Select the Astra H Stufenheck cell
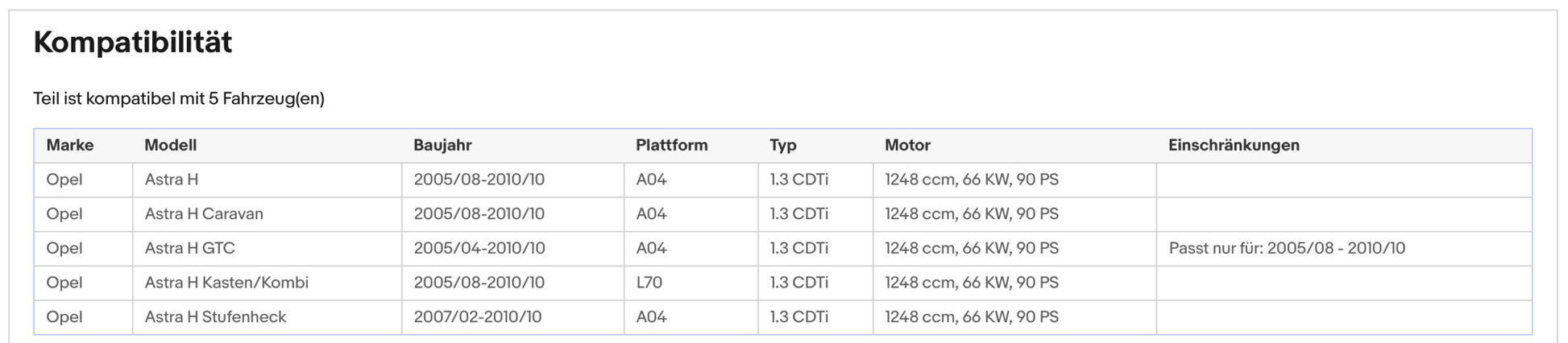Image resolution: width=1568 pixels, height=343 pixels. tap(267, 317)
